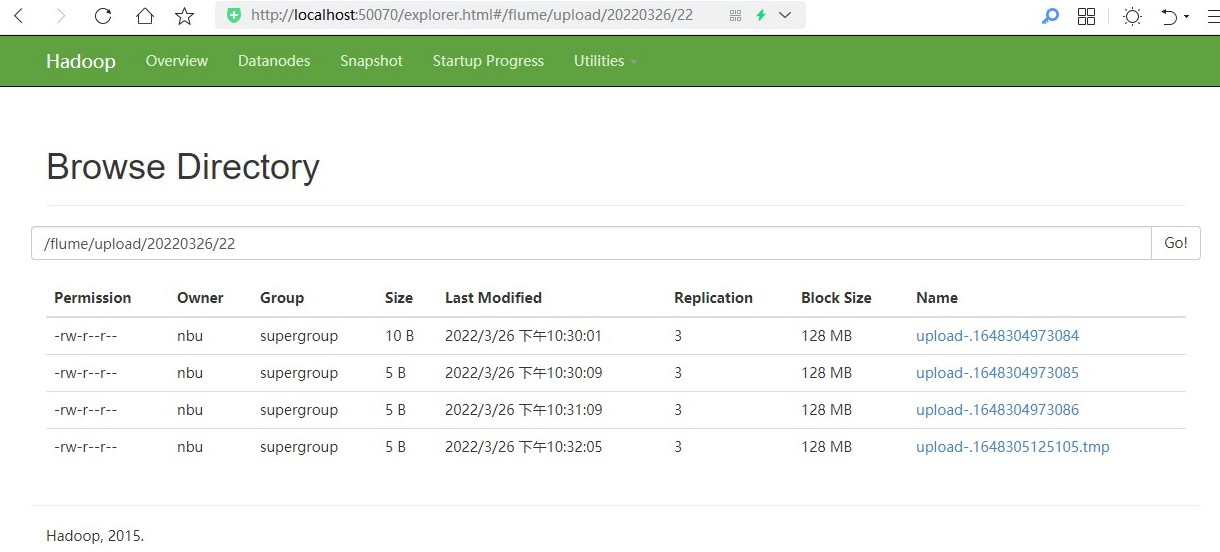Click the QR code icon in address bar
Image resolution: width=1220 pixels, height=552 pixels.
[x=736, y=16]
